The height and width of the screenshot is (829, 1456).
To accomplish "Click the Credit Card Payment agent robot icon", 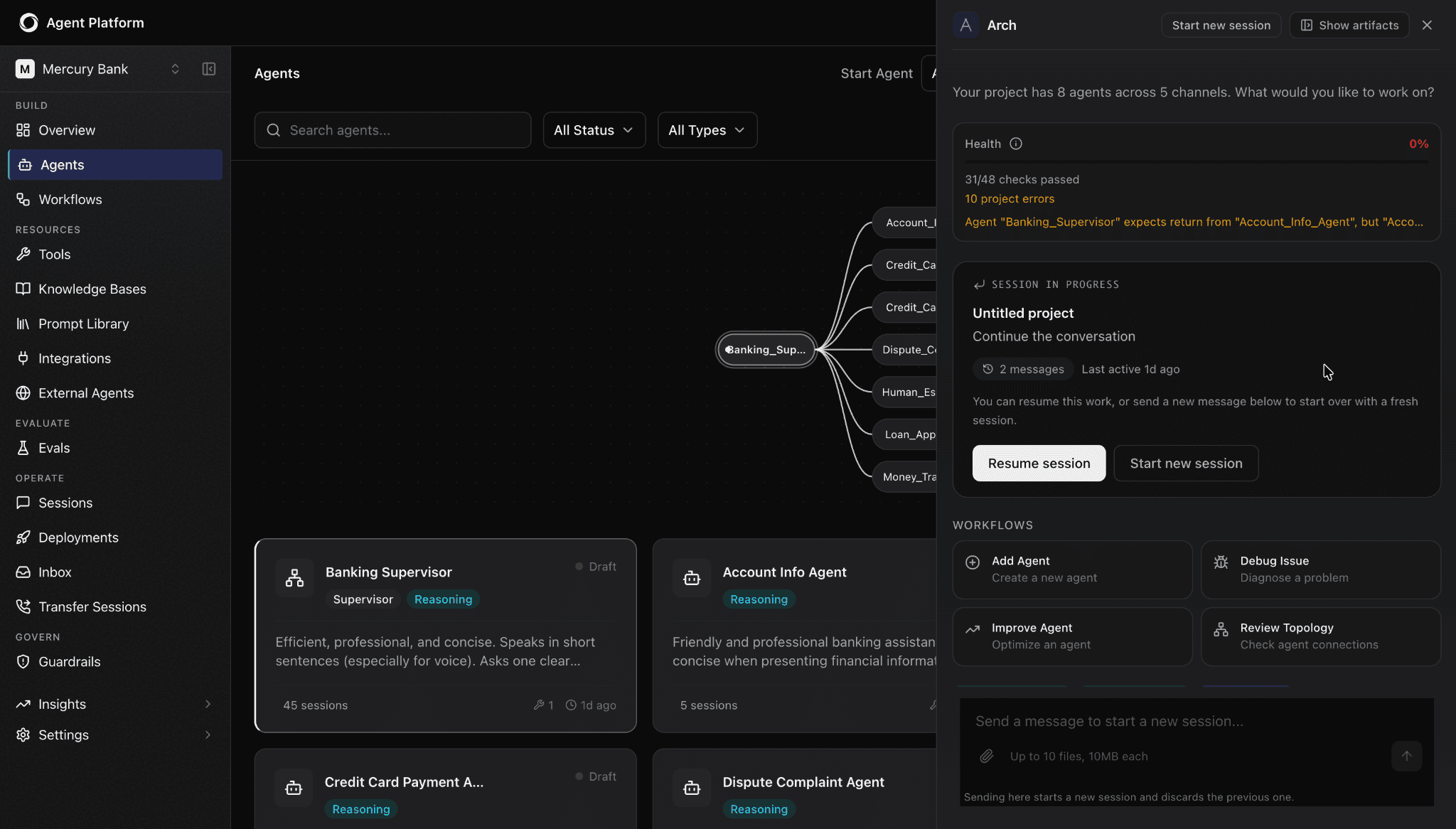I will pyautogui.click(x=294, y=788).
